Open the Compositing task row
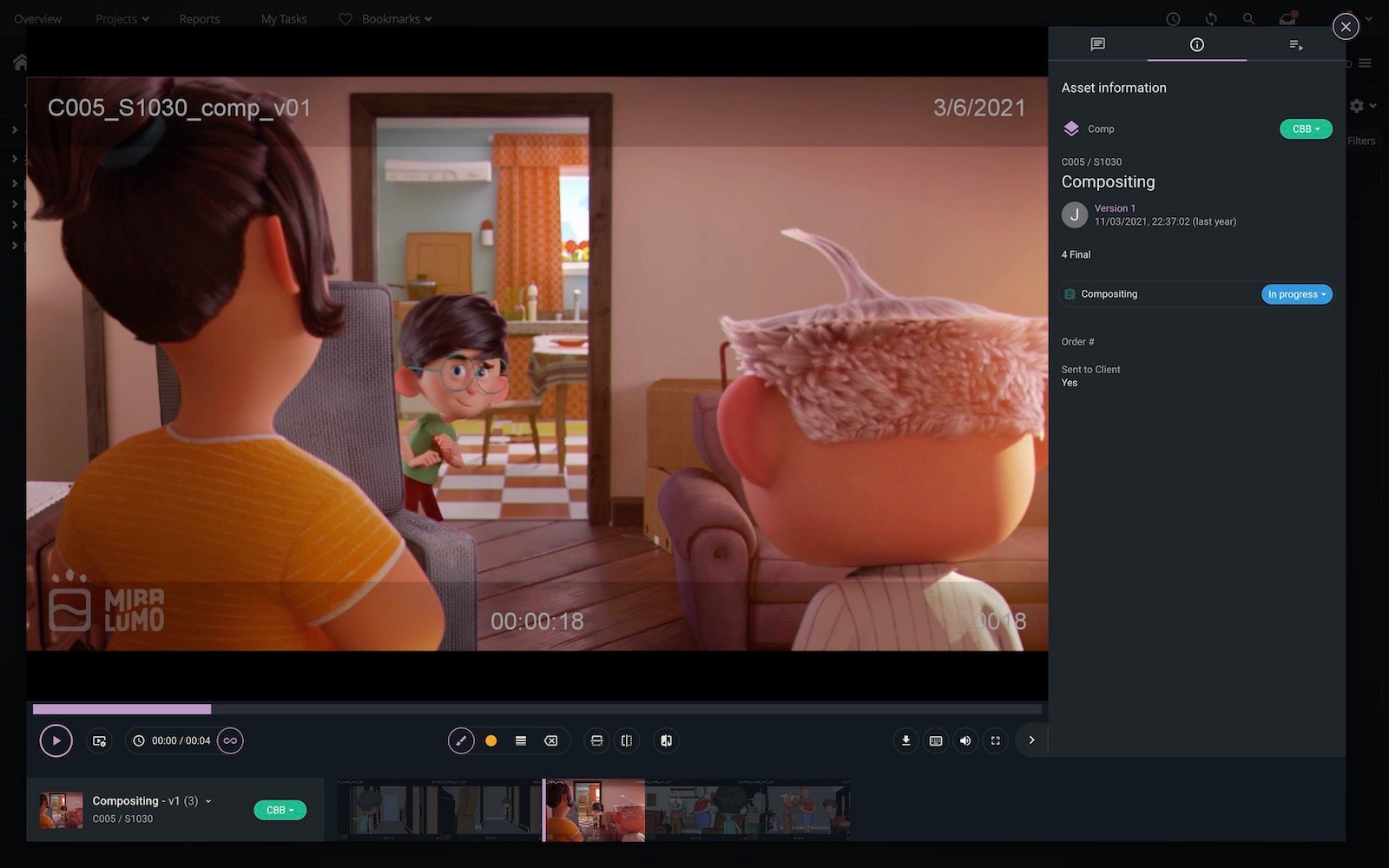 click(x=1195, y=294)
